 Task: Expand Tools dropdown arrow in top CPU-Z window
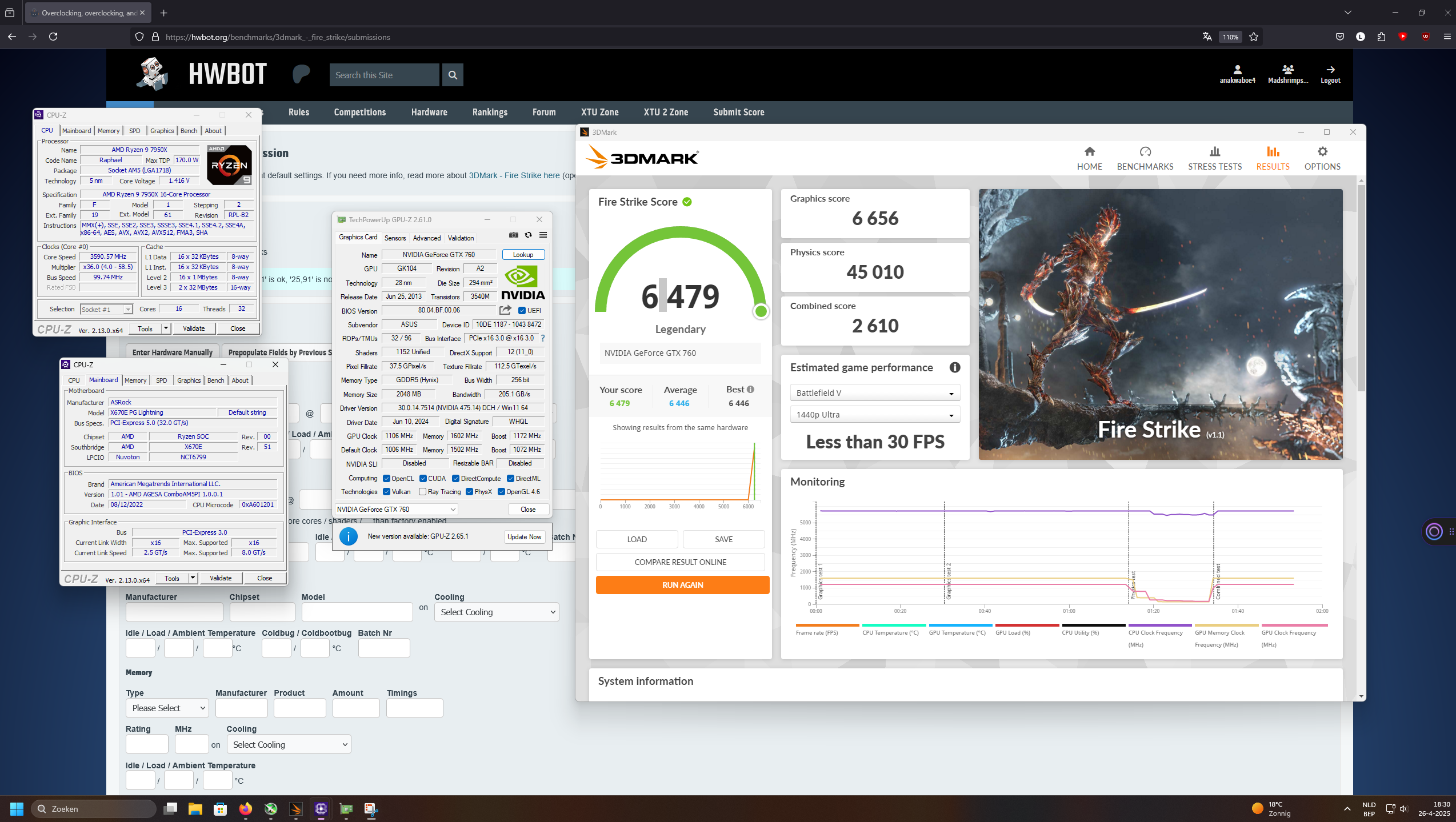[x=166, y=328]
